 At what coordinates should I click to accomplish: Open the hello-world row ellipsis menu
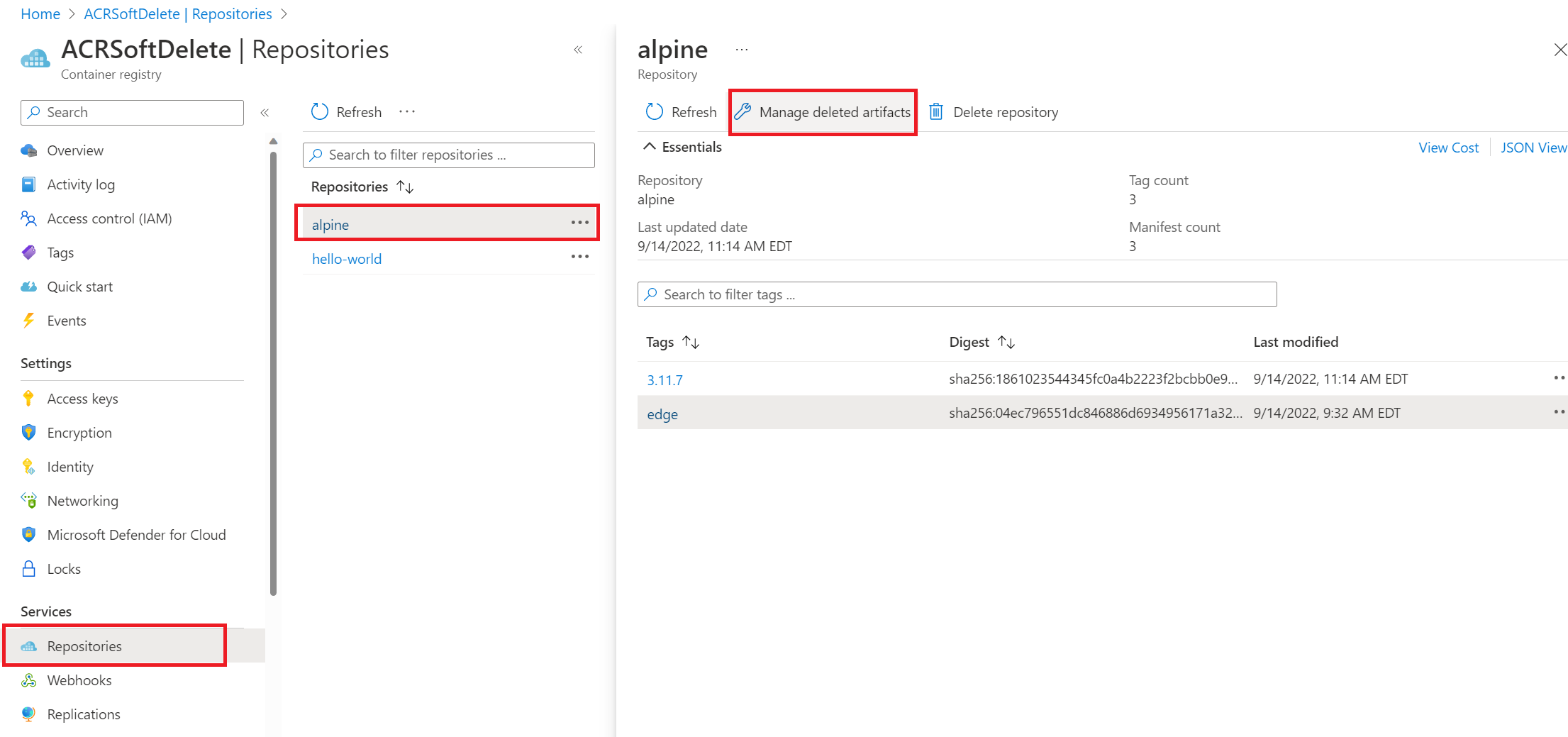(579, 256)
